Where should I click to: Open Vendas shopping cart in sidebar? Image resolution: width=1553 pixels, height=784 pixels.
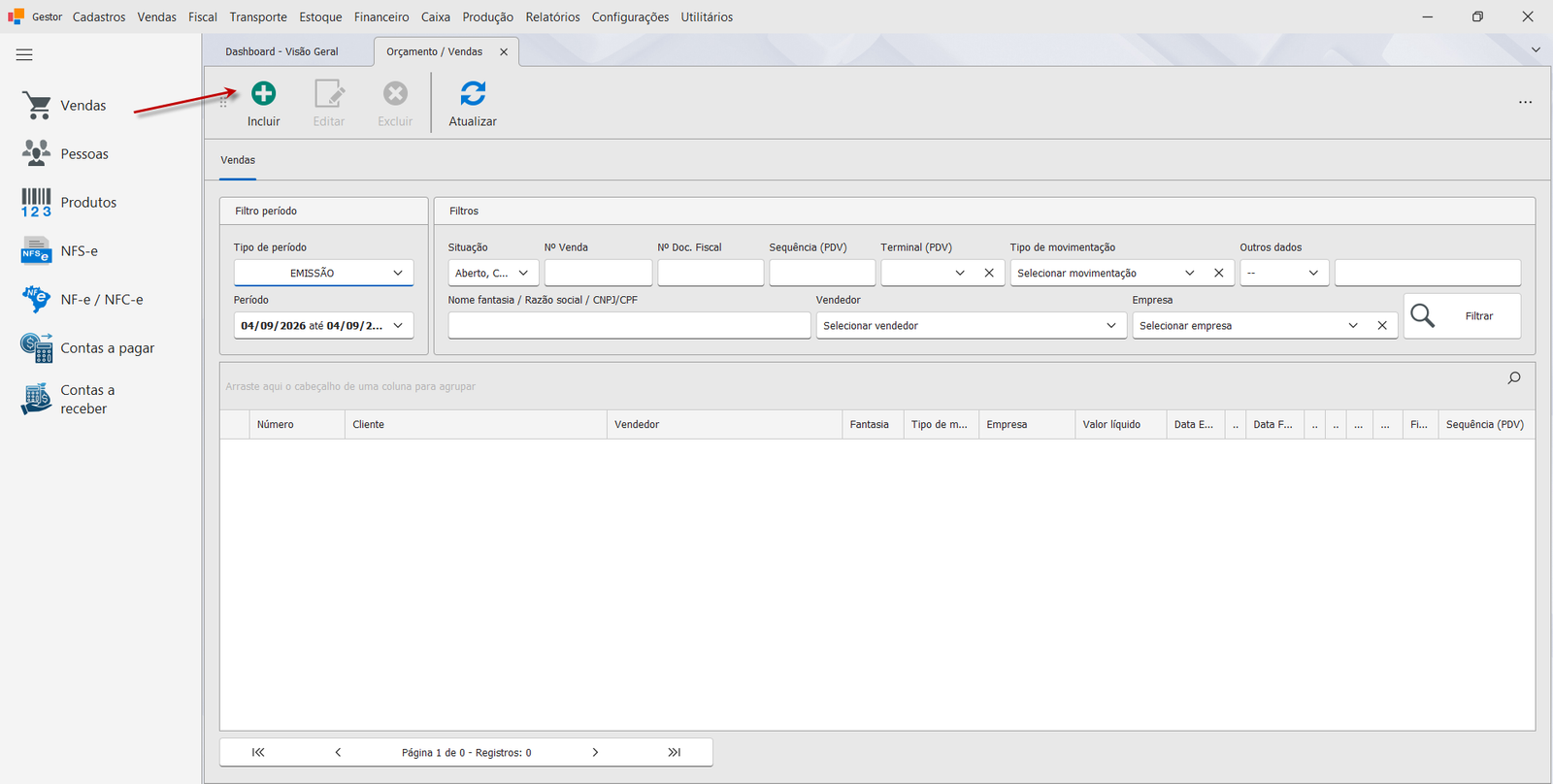(x=38, y=105)
